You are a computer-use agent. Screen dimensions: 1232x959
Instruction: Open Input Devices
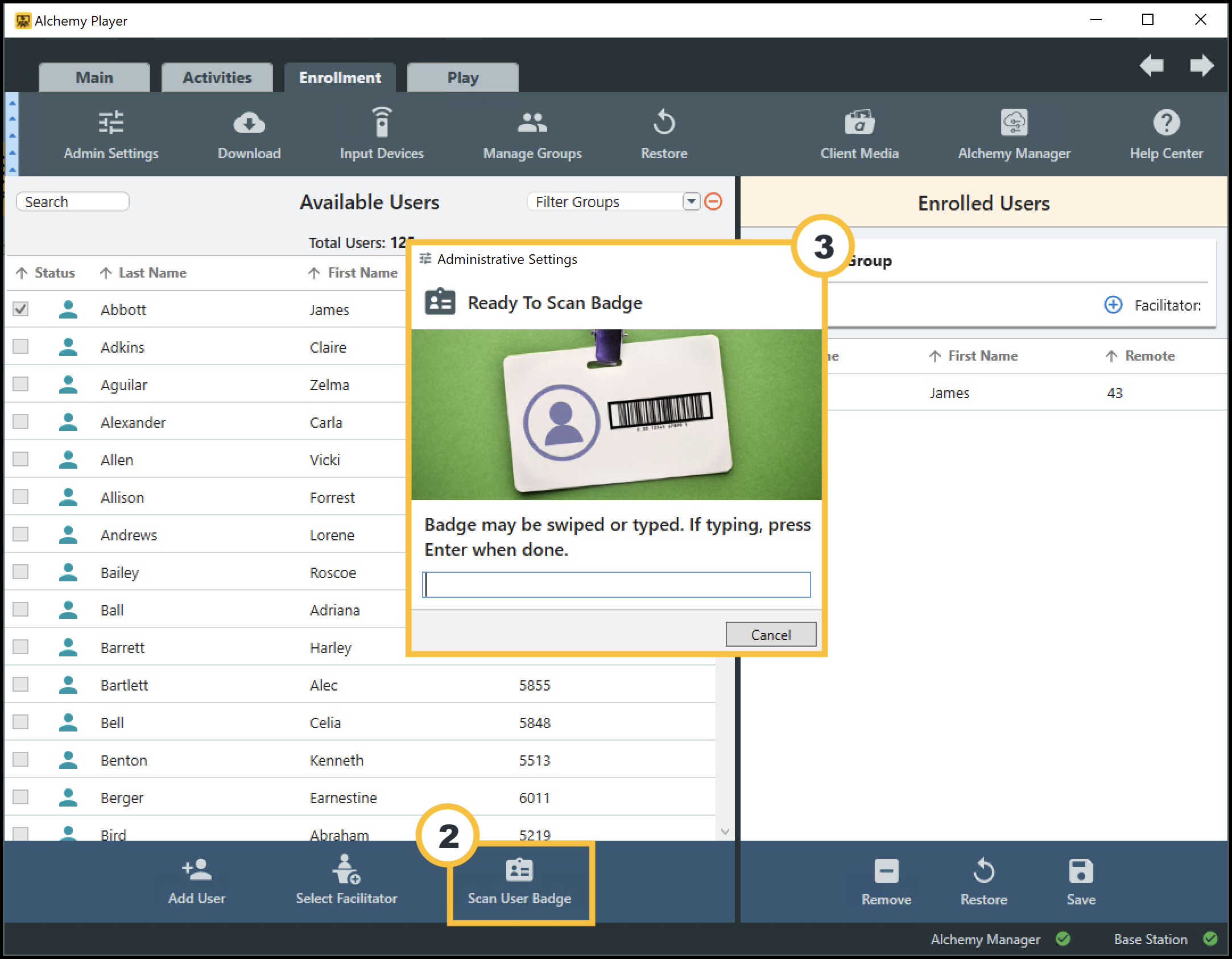coord(382,135)
